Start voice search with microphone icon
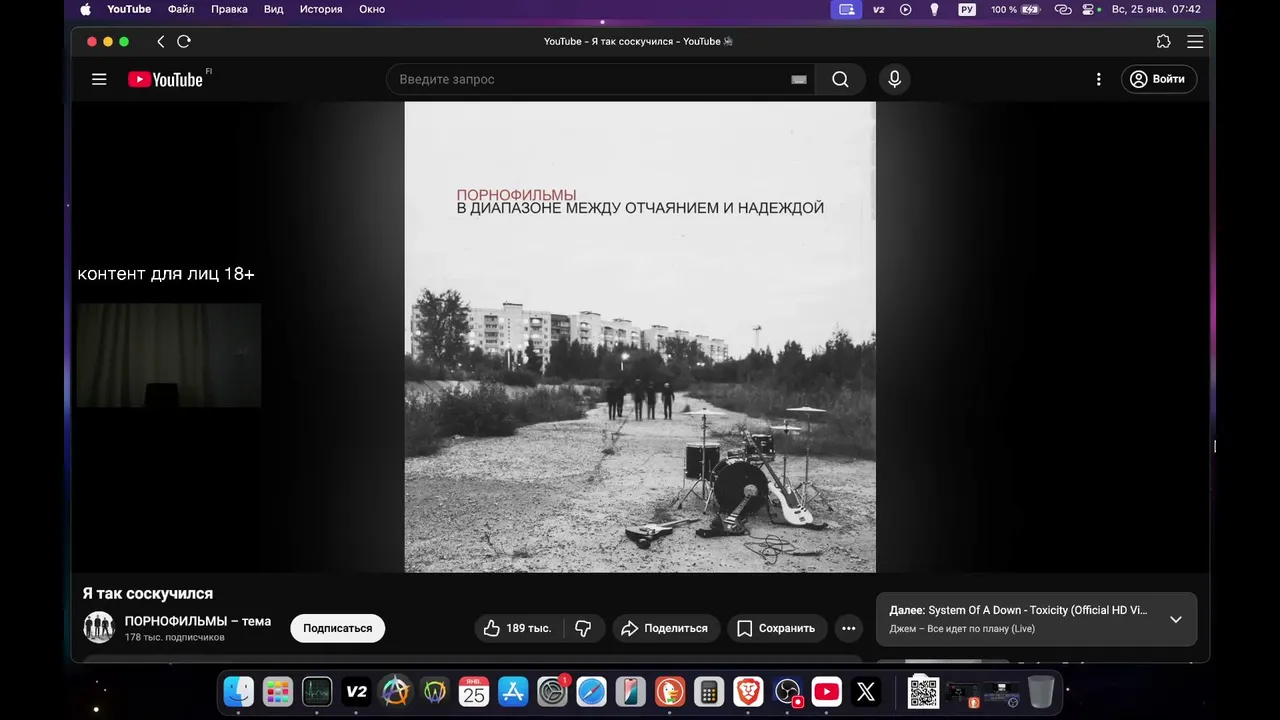The image size is (1280, 720). click(894, 79)
